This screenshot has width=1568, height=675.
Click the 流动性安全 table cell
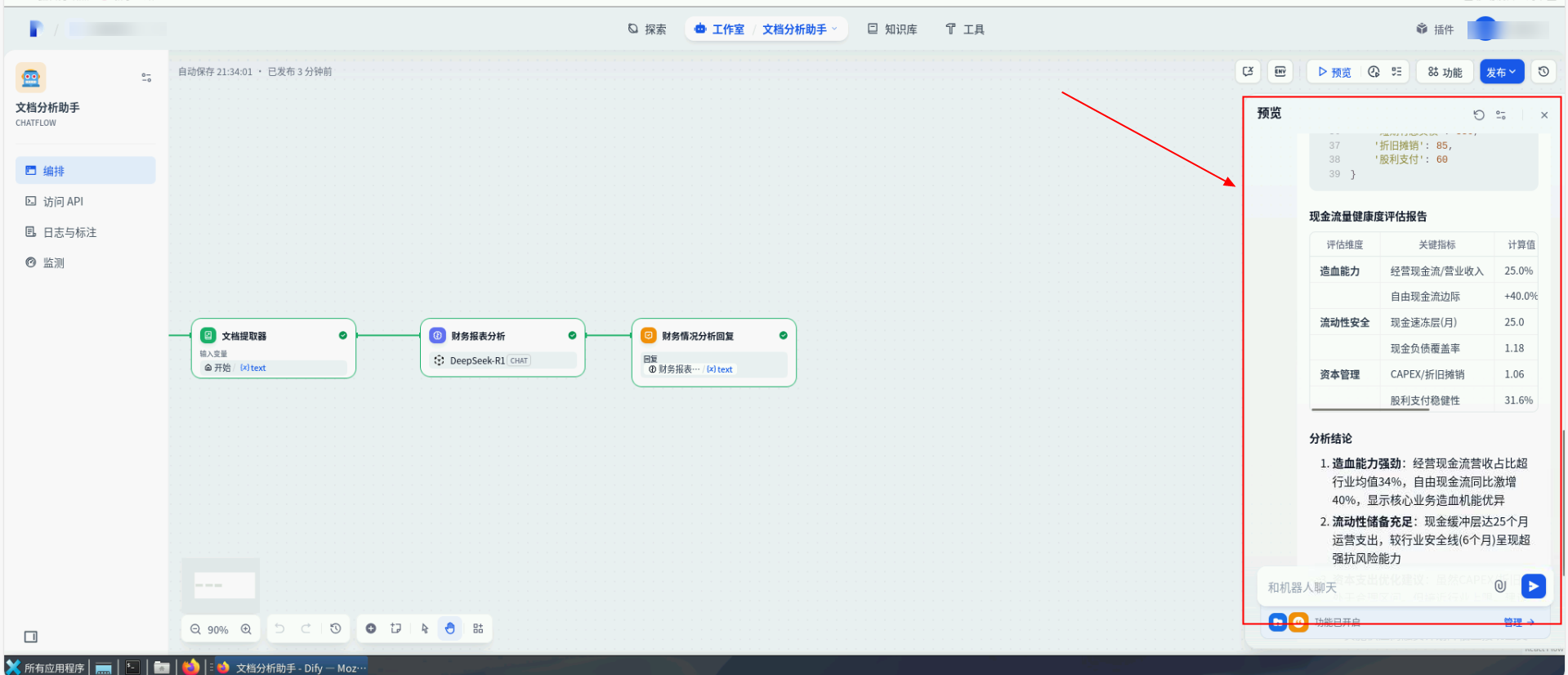click(1345, 323)
